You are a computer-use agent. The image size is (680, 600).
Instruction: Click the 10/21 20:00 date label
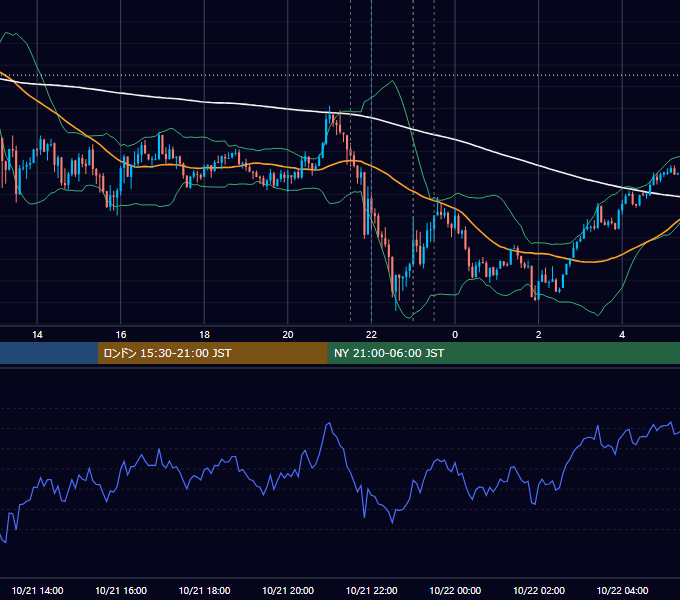(x=288, y=590)
